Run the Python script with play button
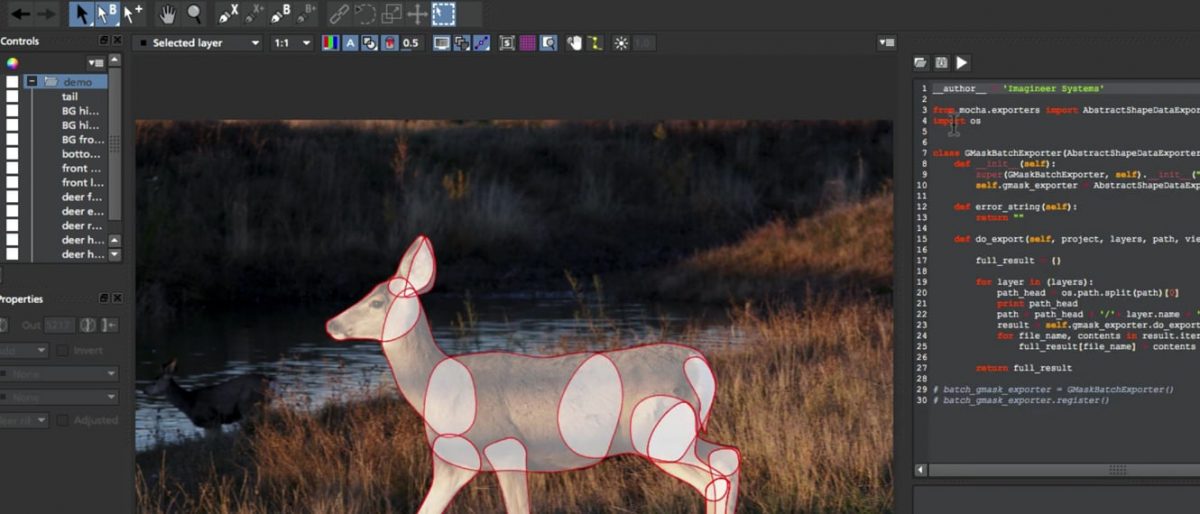 tap(962, 63)
